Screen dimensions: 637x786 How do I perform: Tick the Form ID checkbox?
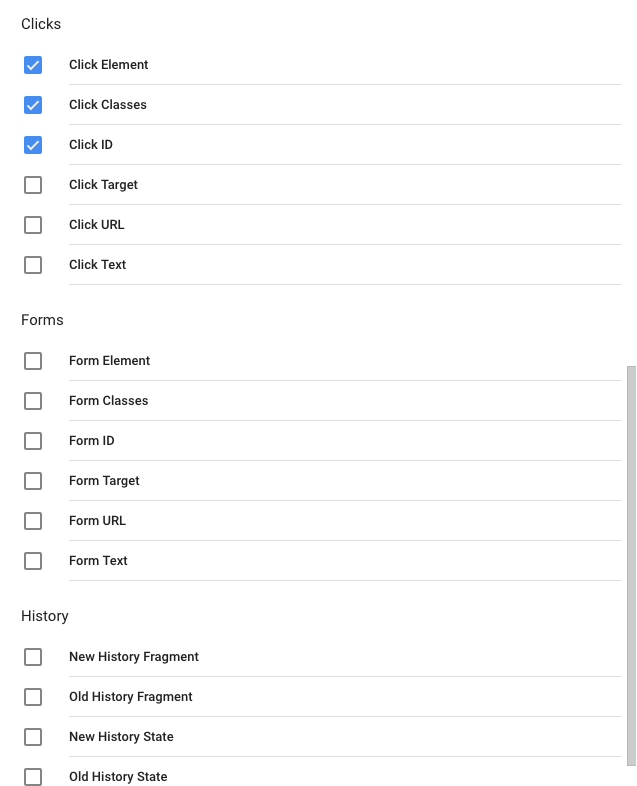pos(33,441)
